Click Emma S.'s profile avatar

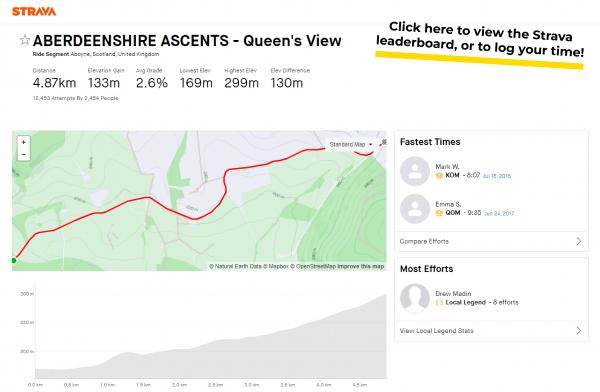pos(415,209)
